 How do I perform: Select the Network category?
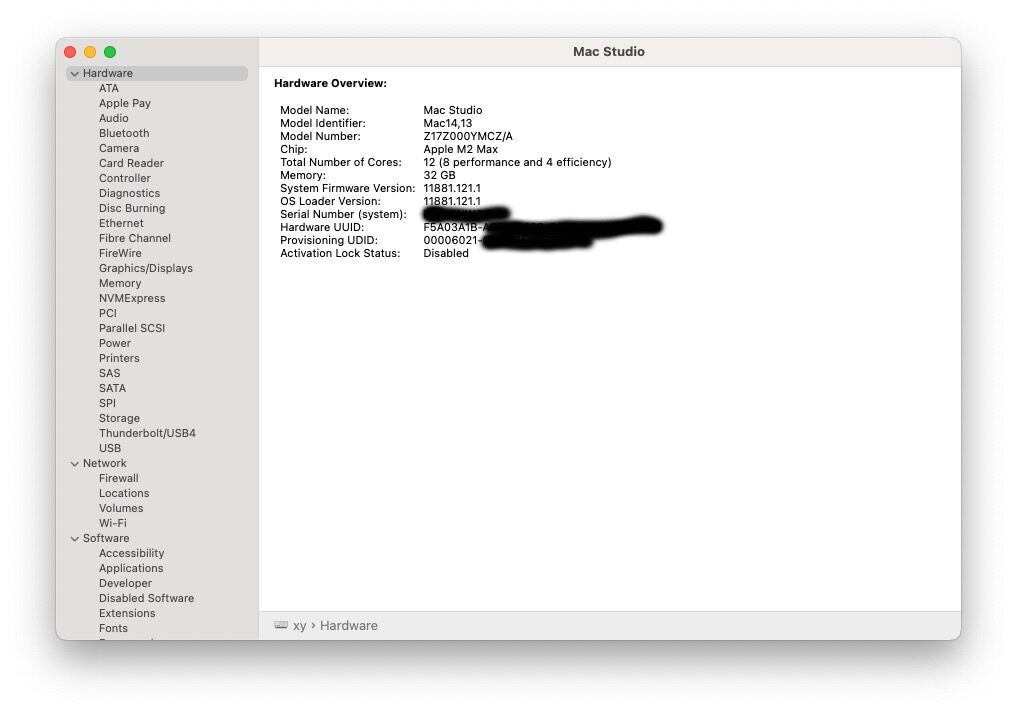pos(104,463)
